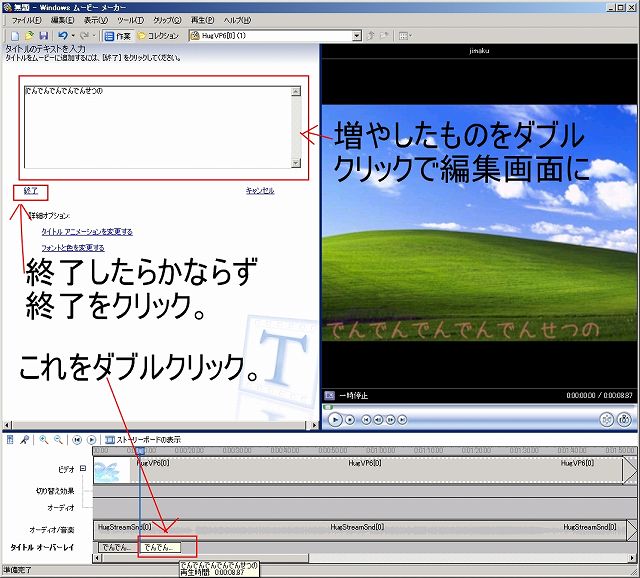Open the 編集(E) menu

62,20
